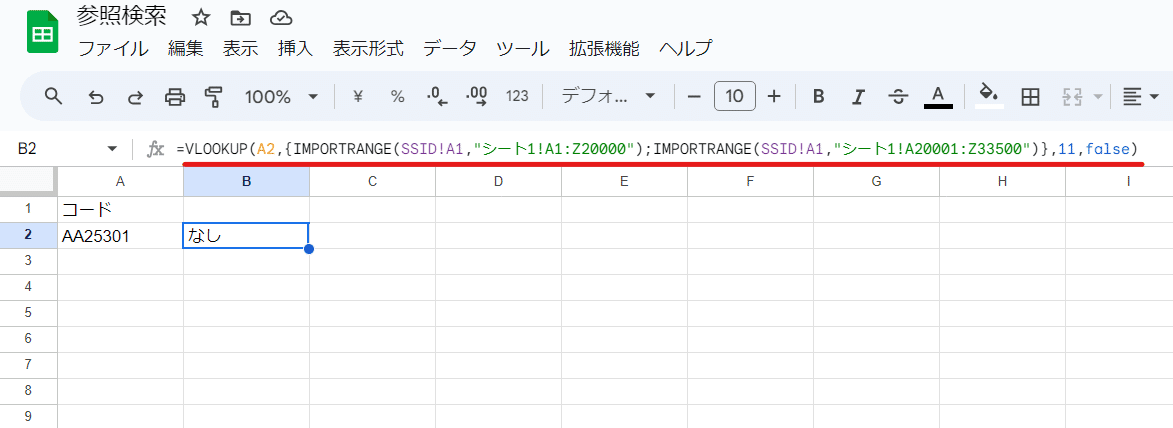The image size is (1173, 428).
Task: Open the ヘルプ menu
Action: [685, 49]
